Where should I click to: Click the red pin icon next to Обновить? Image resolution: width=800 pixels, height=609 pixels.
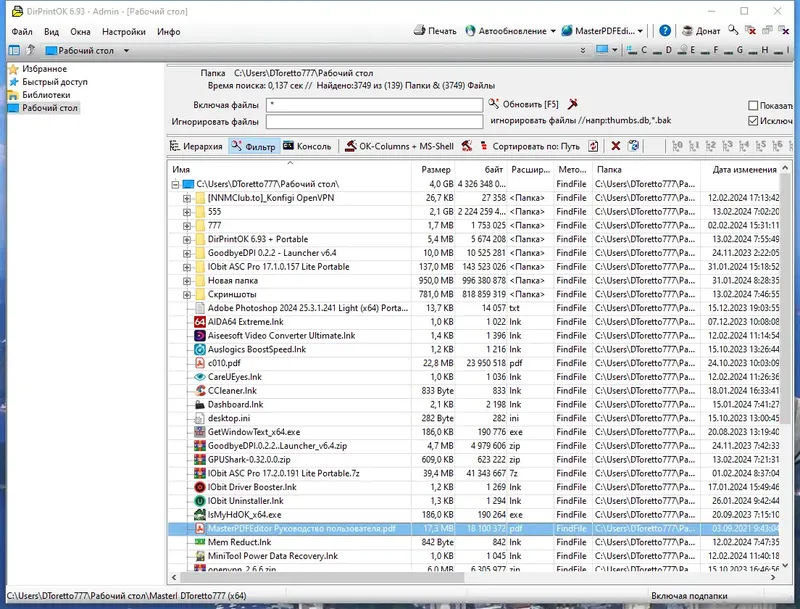pos(572,104)
